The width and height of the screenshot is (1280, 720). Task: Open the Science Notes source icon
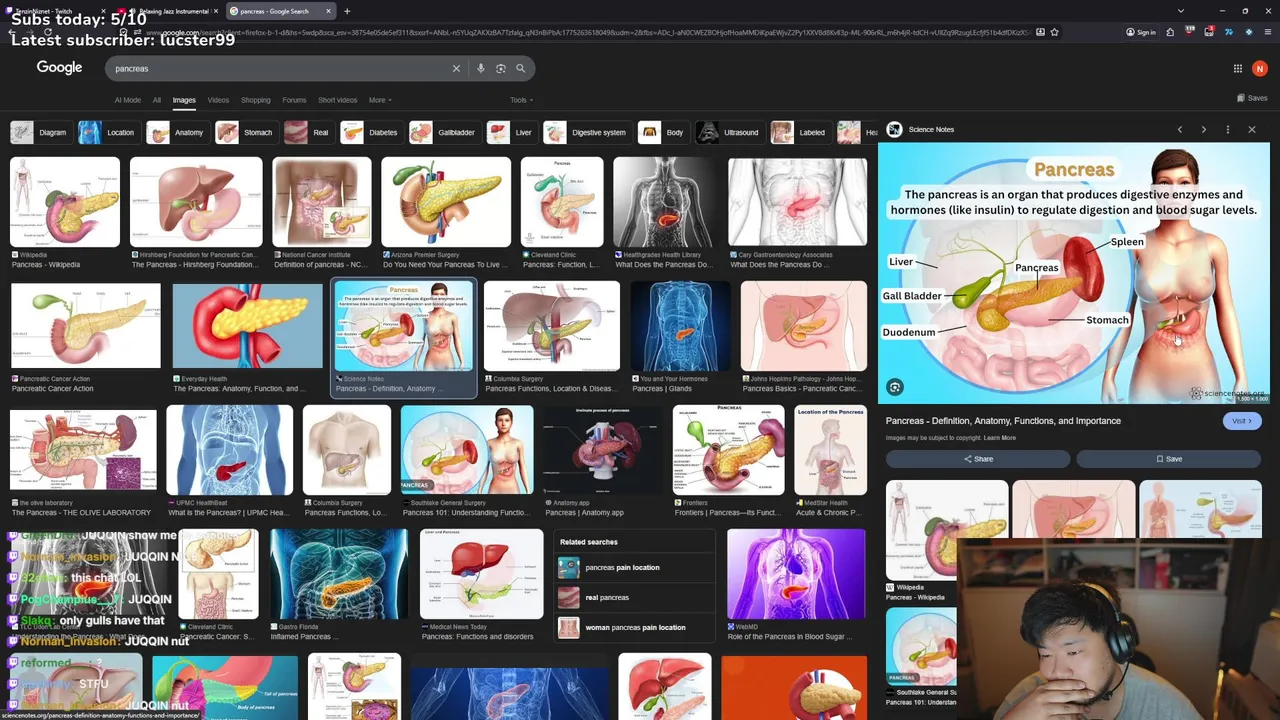coord(895,130)
